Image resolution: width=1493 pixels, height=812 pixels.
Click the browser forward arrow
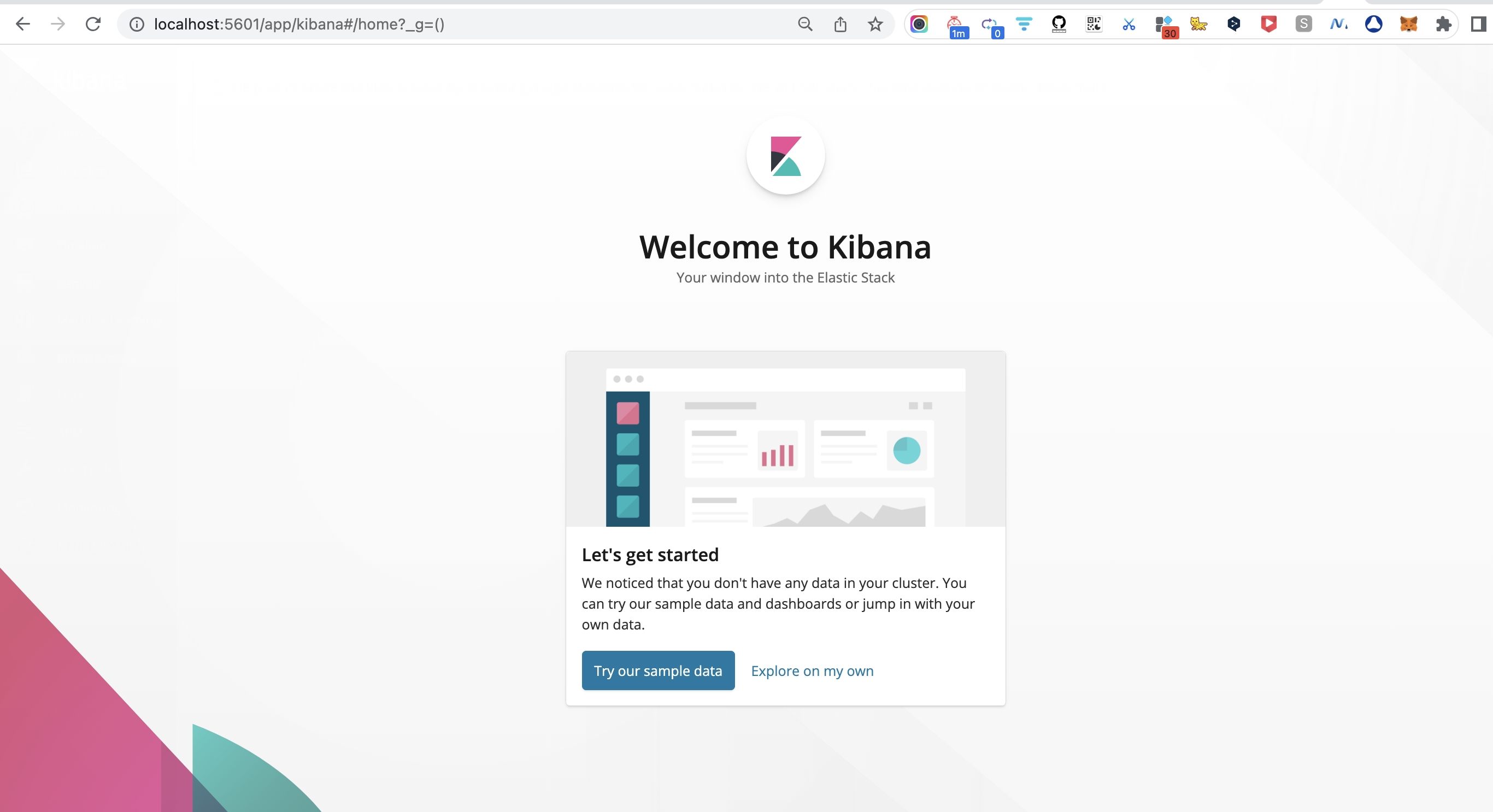point(57,23)
